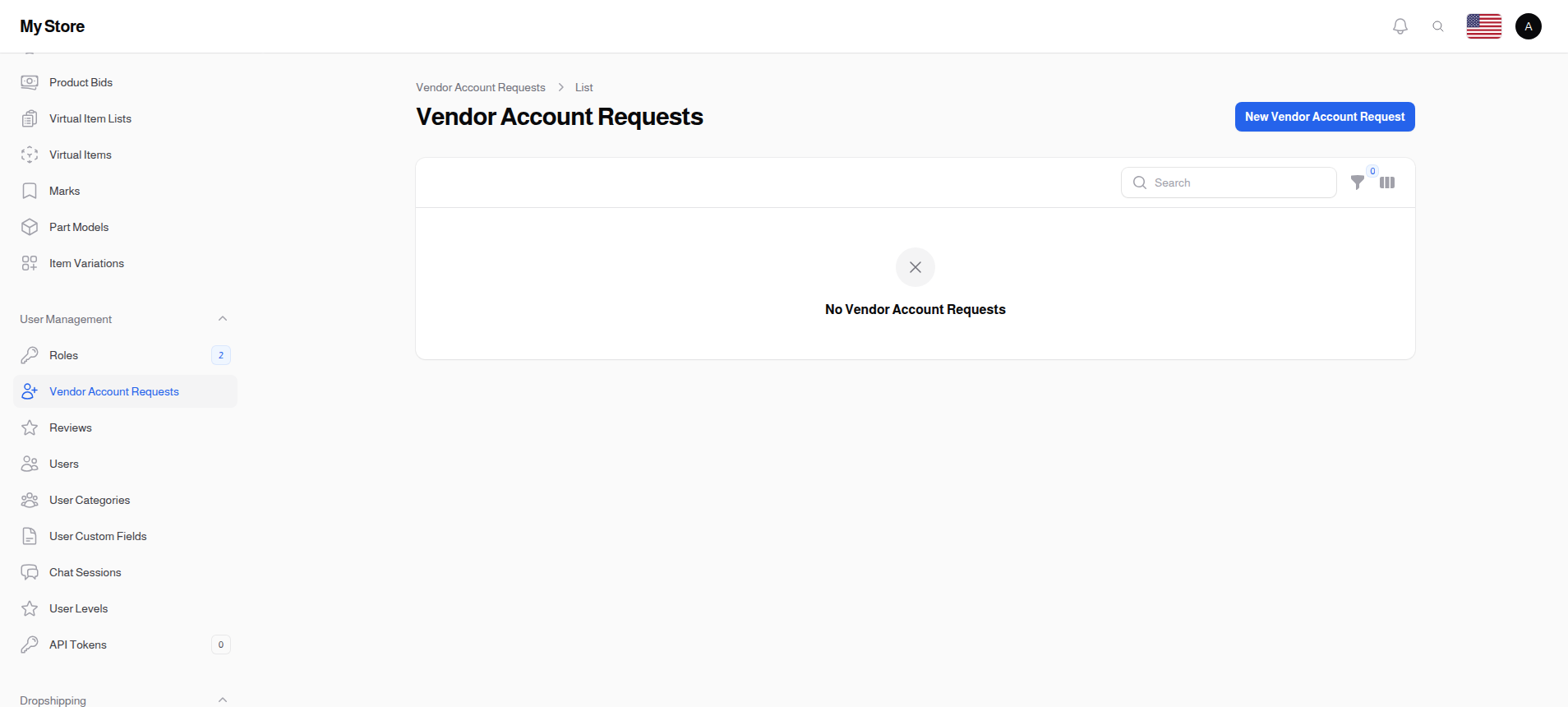The width and height of the screenshot is (1568, 707).
Task: Click the Item Variations grid icon
Action: click(x=30, y=263)
